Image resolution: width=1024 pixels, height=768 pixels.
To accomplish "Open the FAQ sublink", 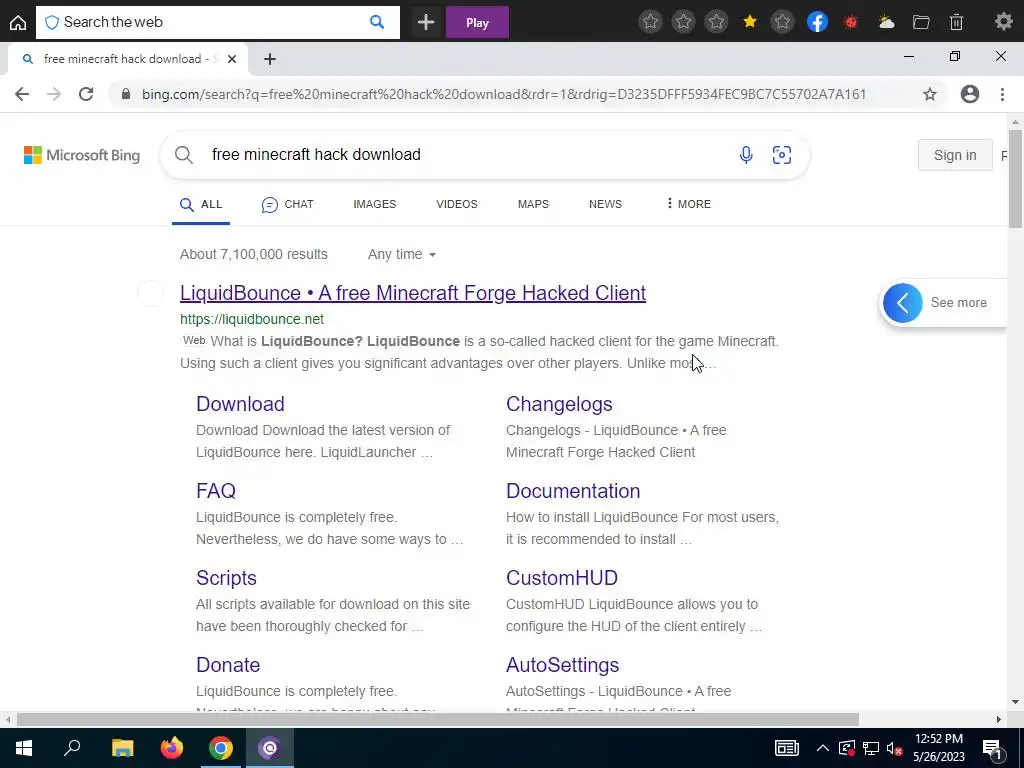I will pos(216,490).
